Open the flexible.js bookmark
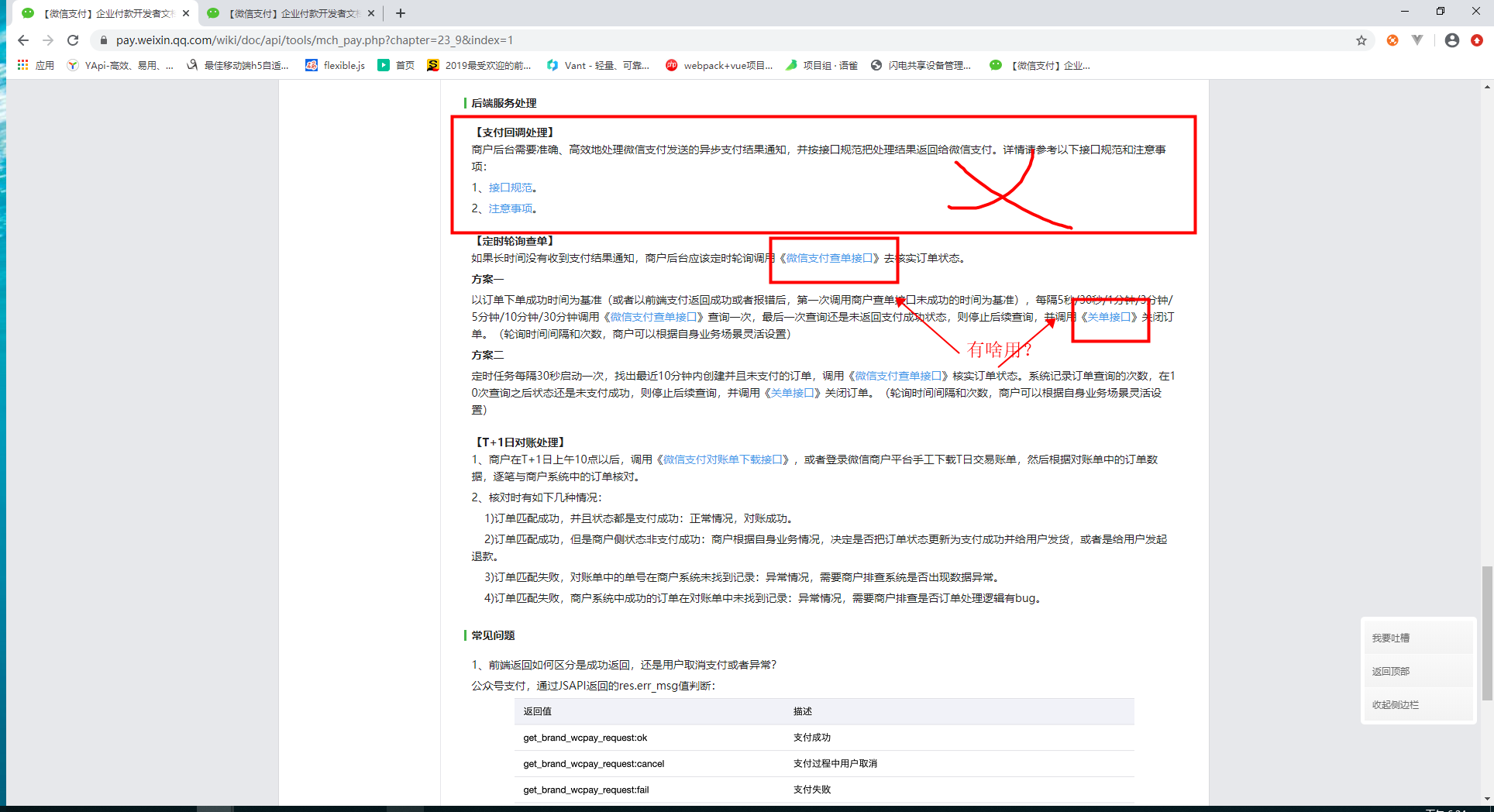This screenshot has width=1494, height=812. pos(336,65)
